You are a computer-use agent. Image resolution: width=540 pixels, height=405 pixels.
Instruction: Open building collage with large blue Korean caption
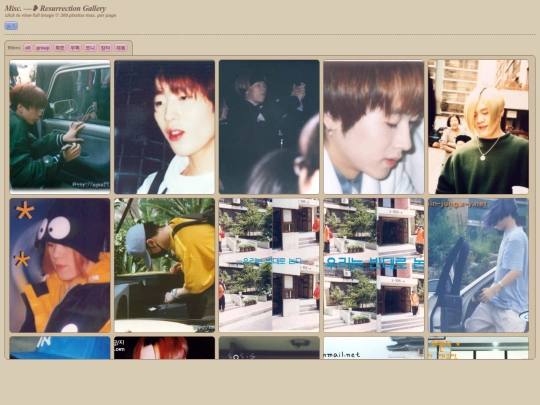point(374,265)
